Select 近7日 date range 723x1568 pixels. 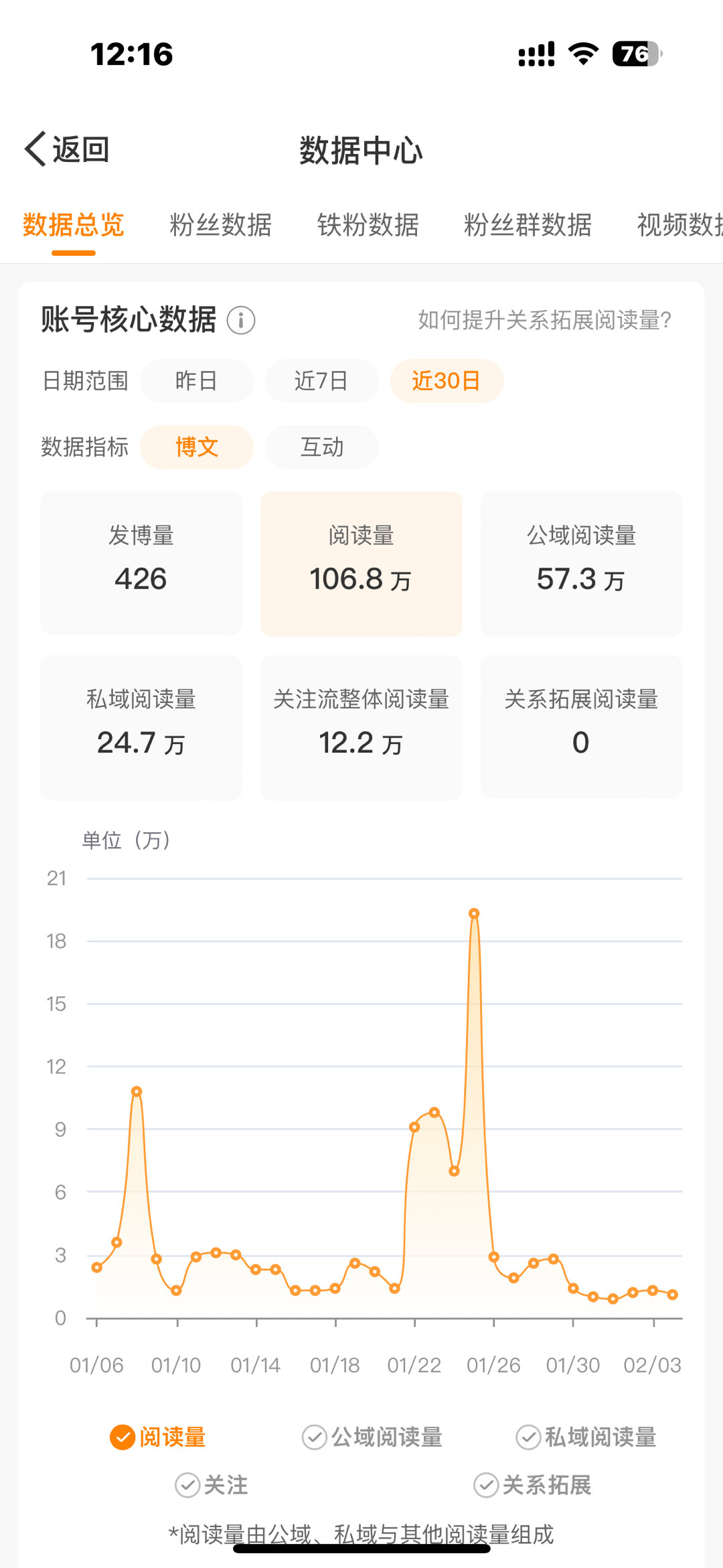tap(322, 381)
